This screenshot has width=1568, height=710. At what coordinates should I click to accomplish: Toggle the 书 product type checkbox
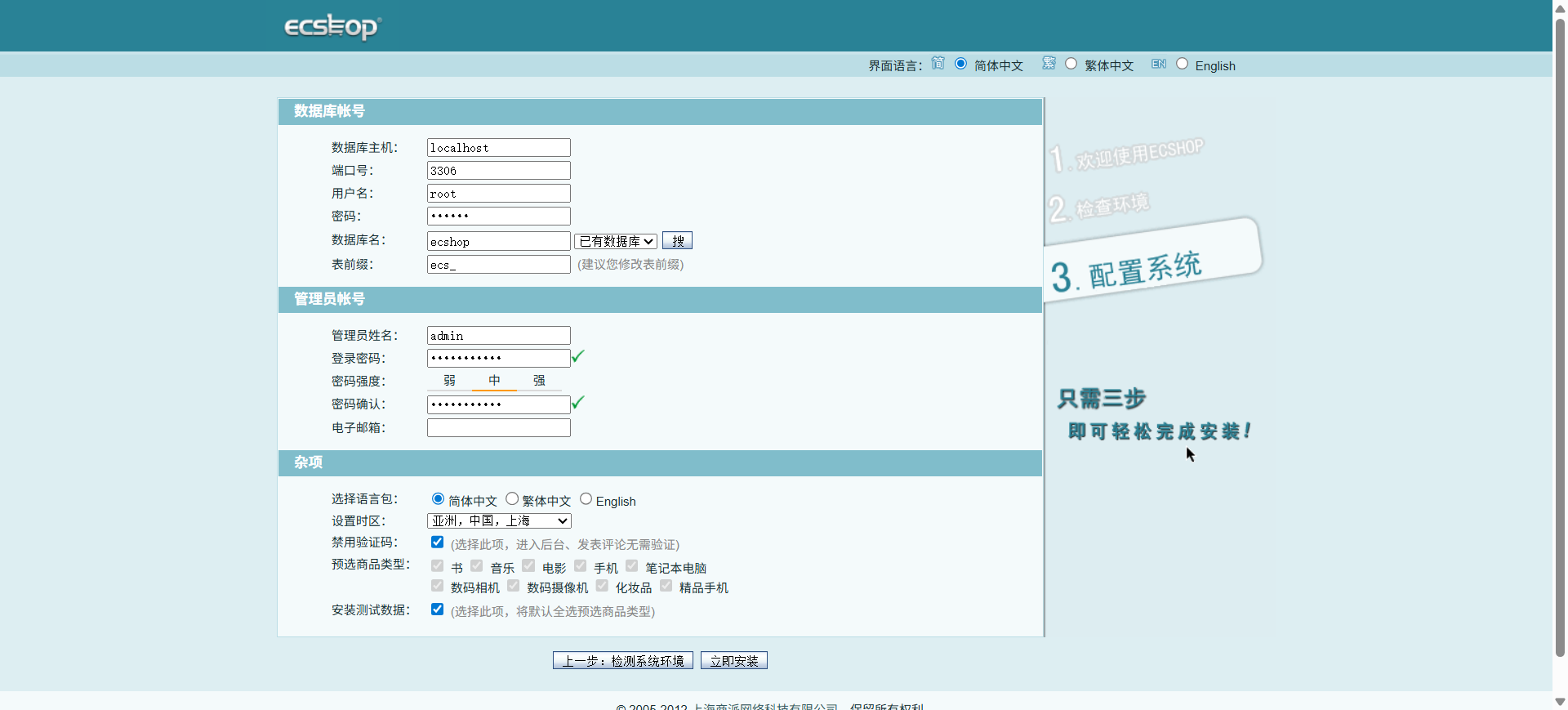coord(437,565)
